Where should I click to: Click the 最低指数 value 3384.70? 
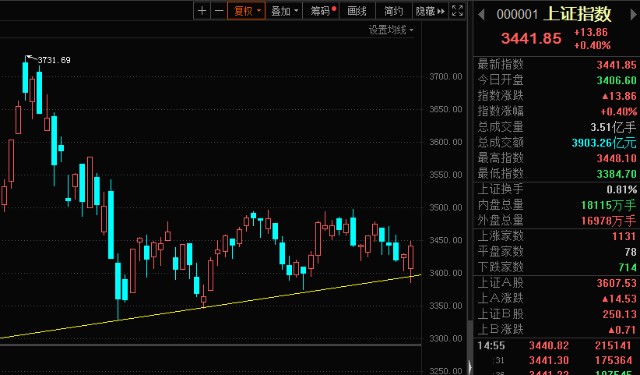point(616,174)
